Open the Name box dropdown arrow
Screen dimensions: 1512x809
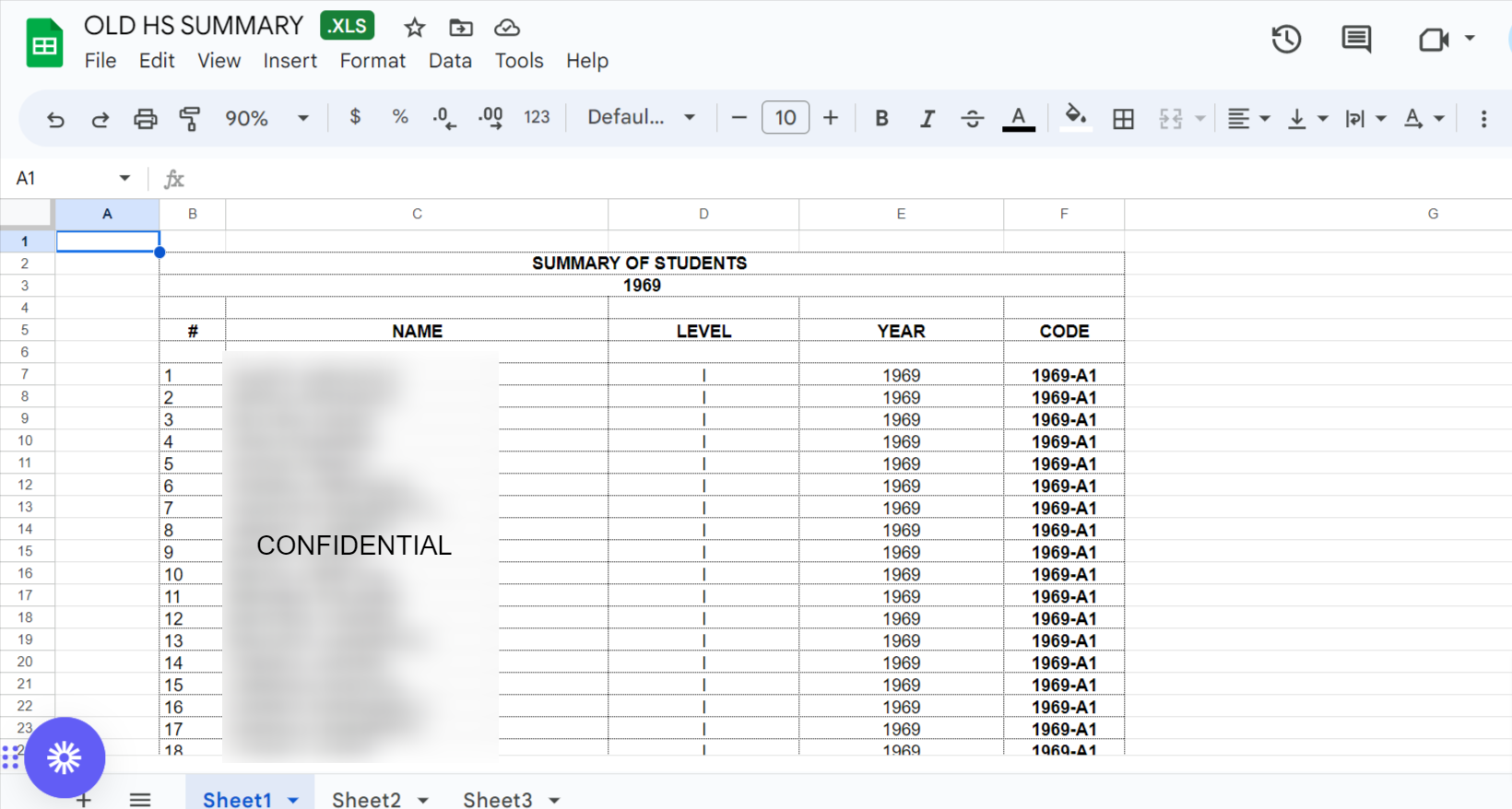[124, 178]
